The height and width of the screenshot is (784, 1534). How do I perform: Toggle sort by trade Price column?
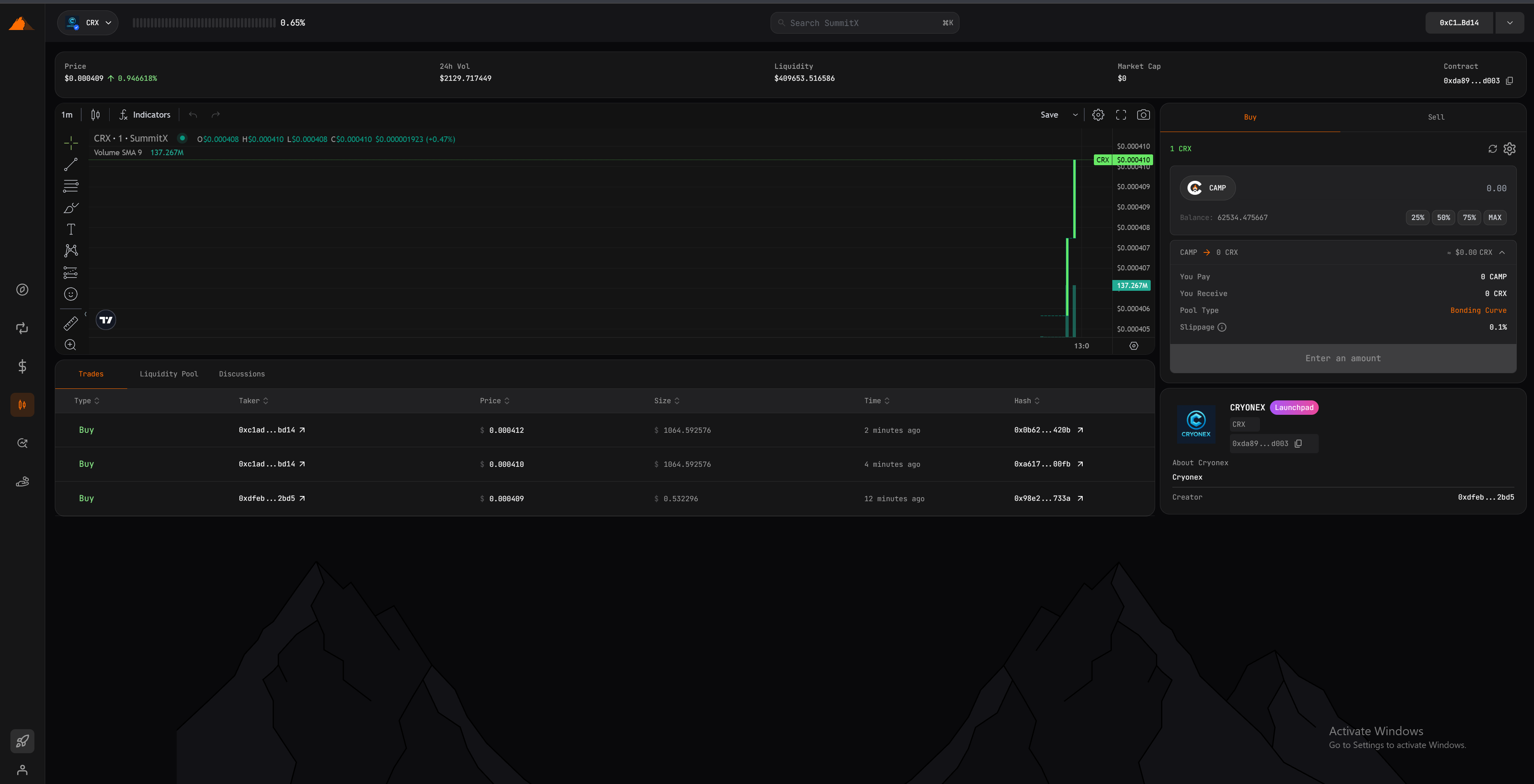coord(494,401)
